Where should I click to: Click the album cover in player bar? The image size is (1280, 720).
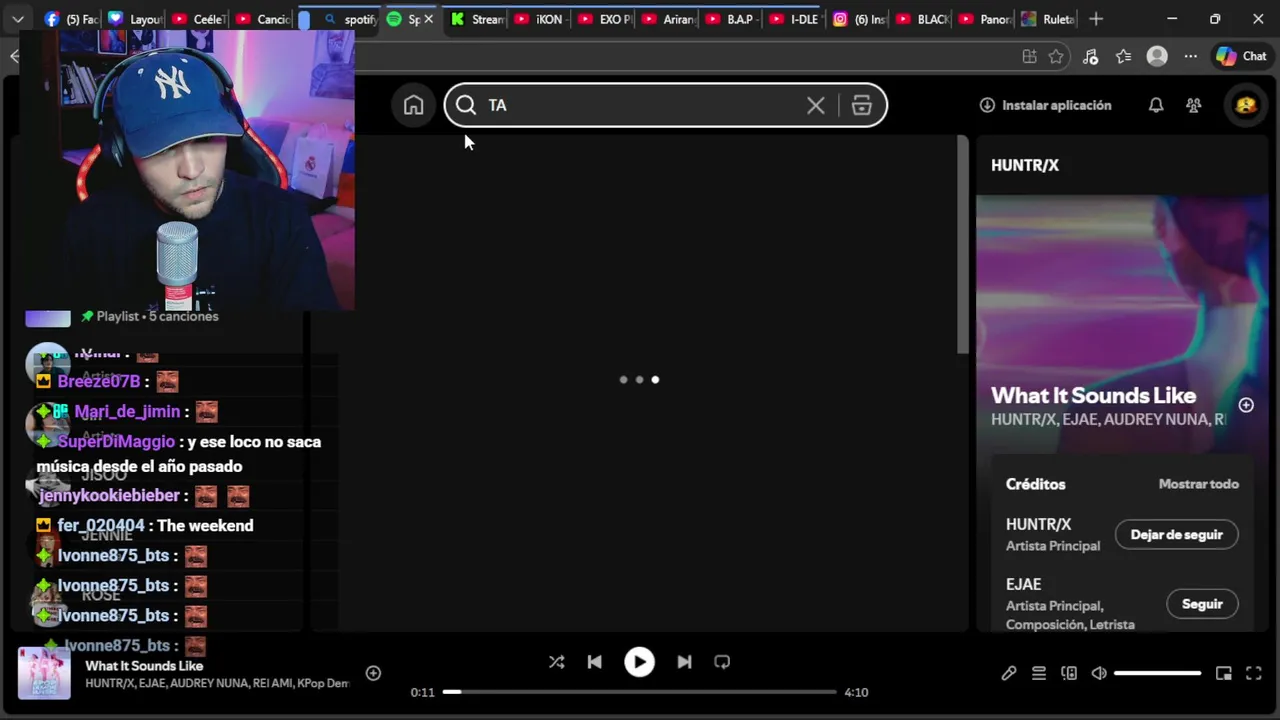point(44,673)
